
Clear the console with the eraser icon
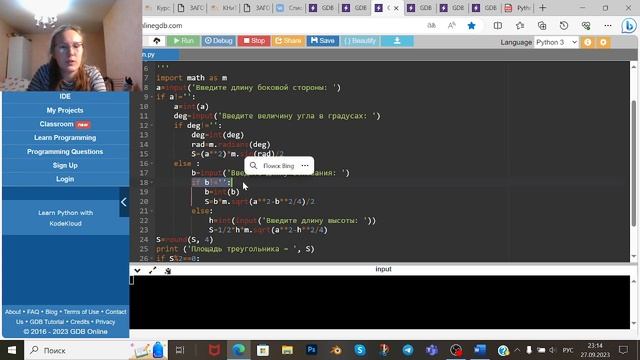(167, 270)
